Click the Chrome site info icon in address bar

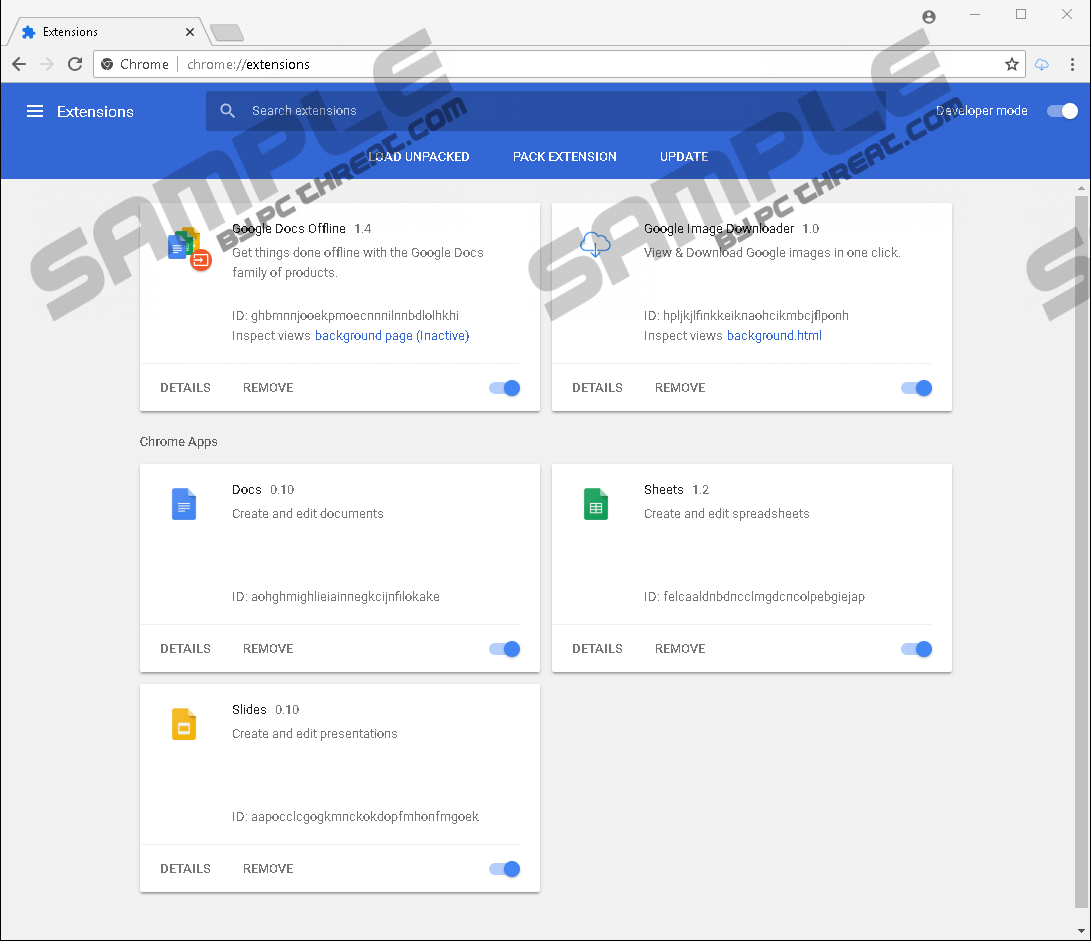pos(107,64)
